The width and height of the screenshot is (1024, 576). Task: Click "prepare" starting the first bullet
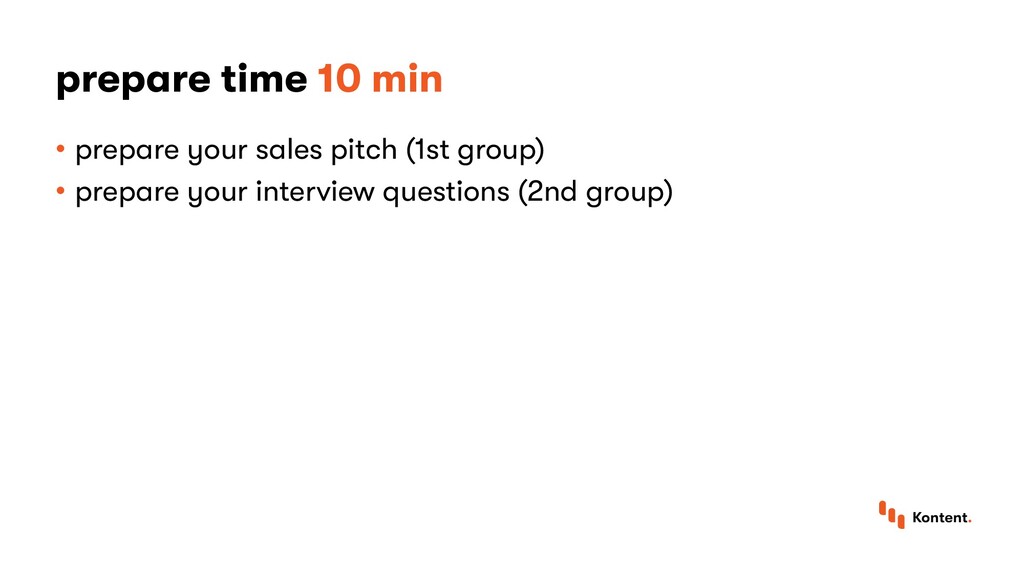tap(127, 152)
